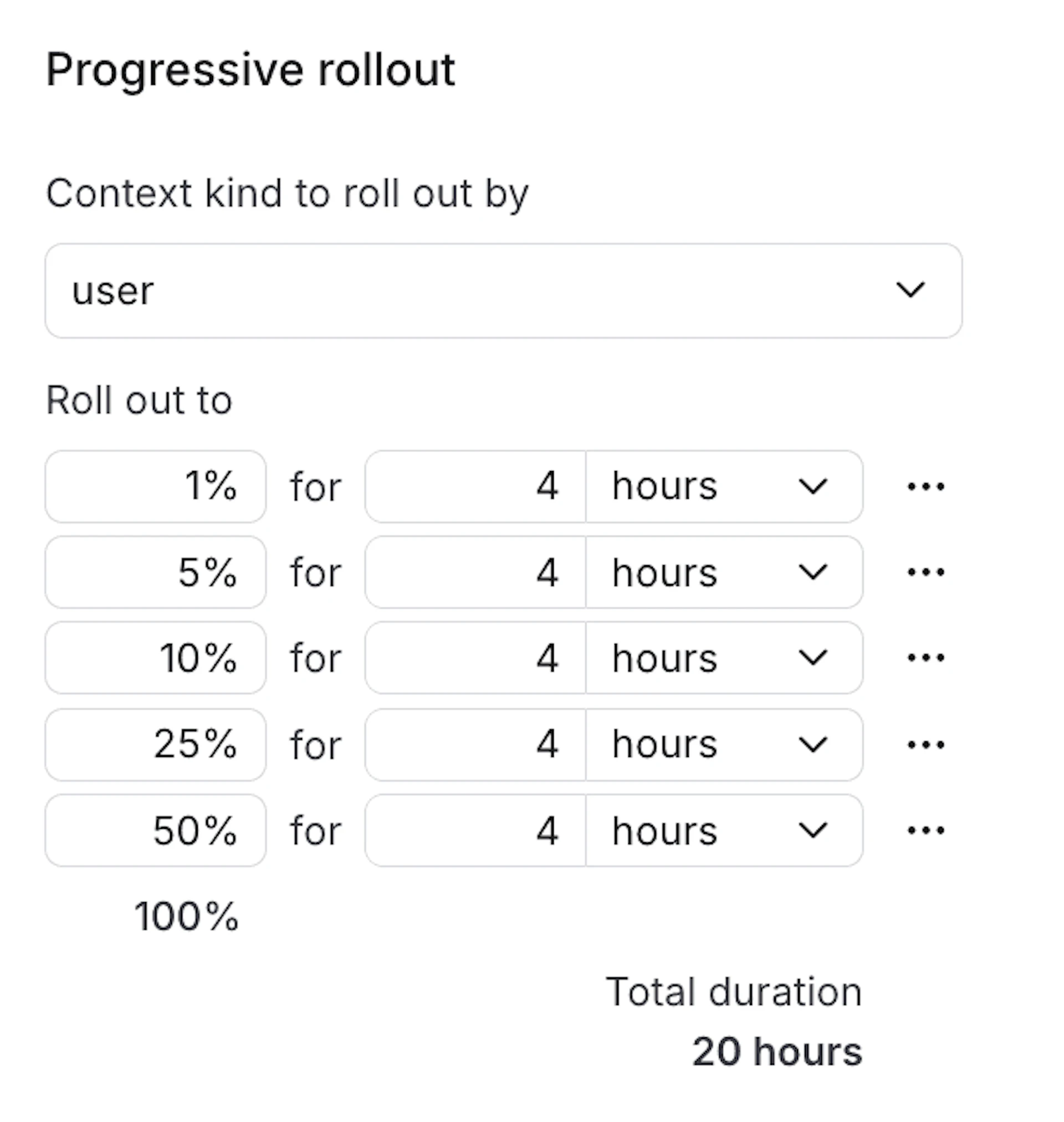Open more options for the 50% step

[925, 831]
